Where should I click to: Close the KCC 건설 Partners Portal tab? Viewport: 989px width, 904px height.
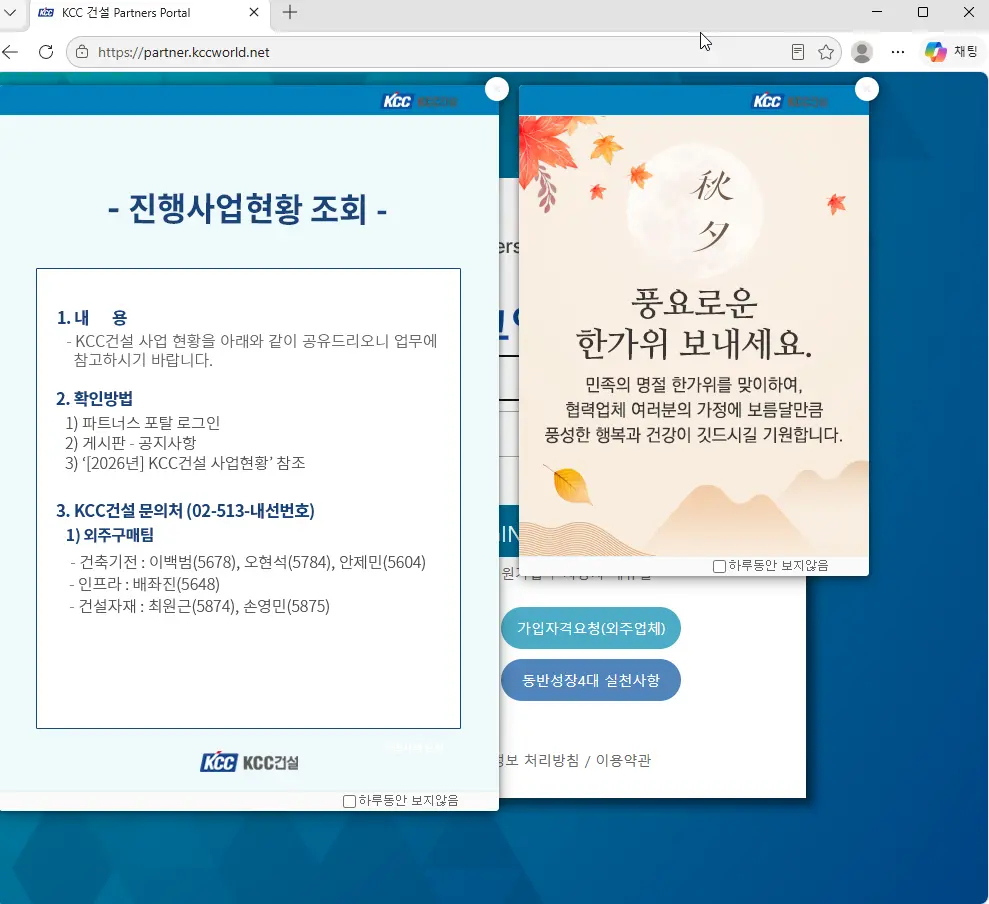pyautogui.click(x=254, y=12)
